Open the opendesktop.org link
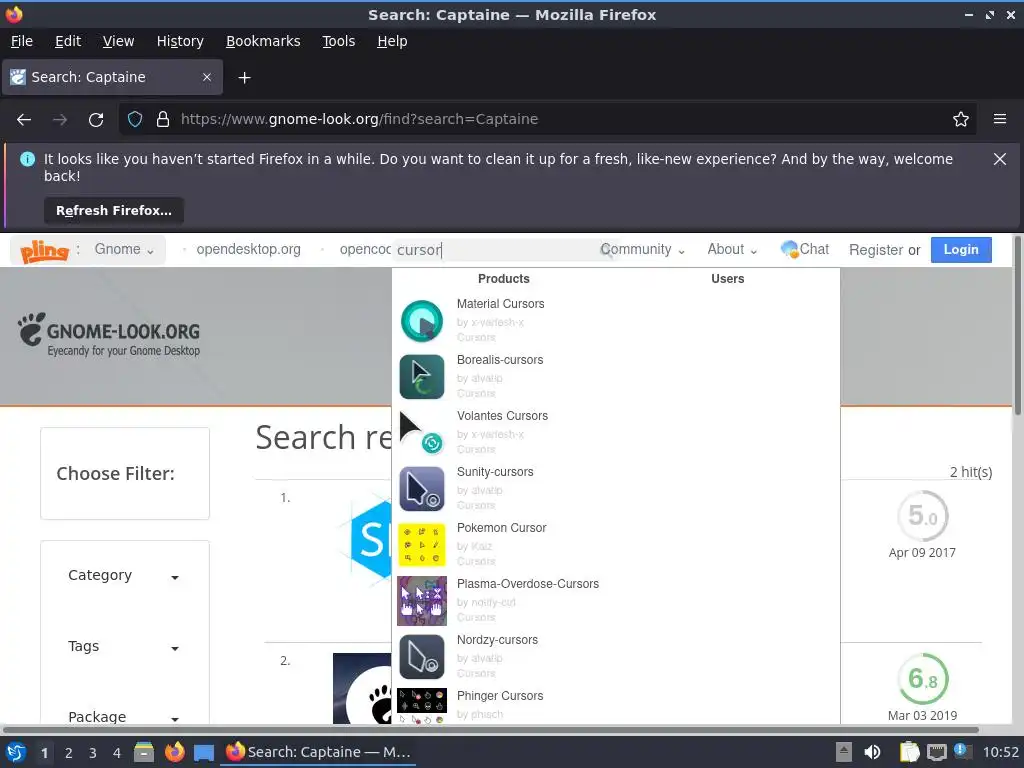 tap(248, 249)
